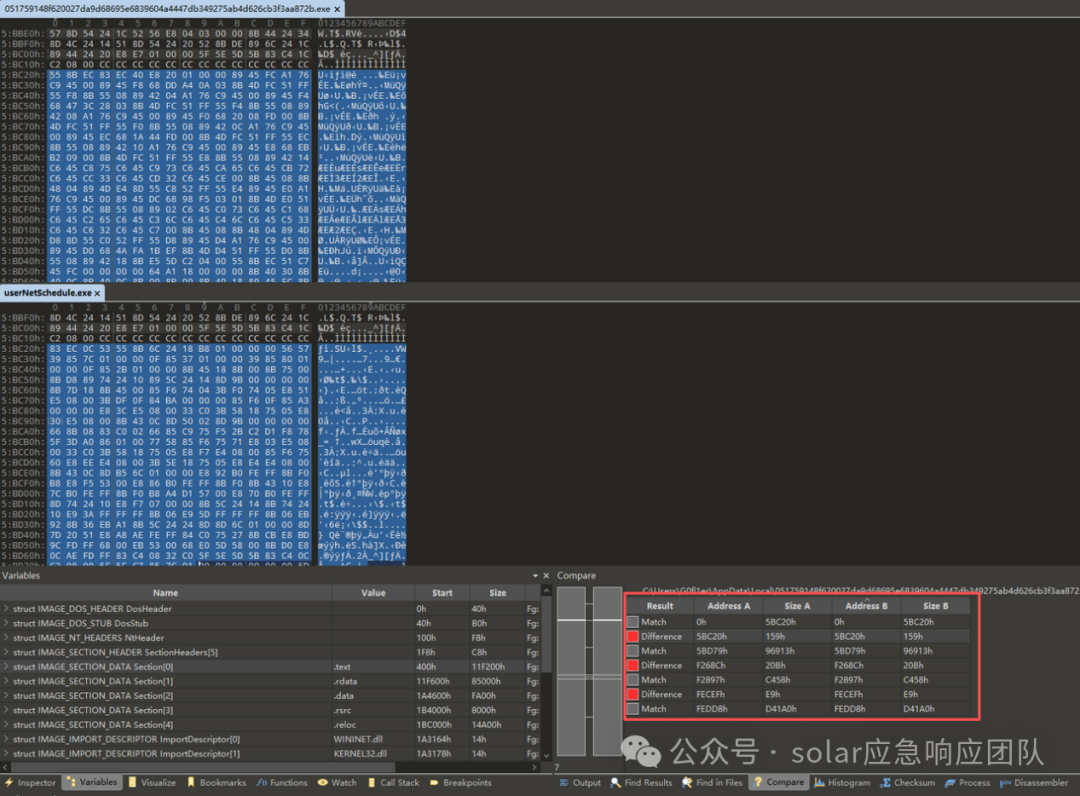
Task: Expand struct IMAGE_NT_HEADERS NtHeader
Action: 6,638
